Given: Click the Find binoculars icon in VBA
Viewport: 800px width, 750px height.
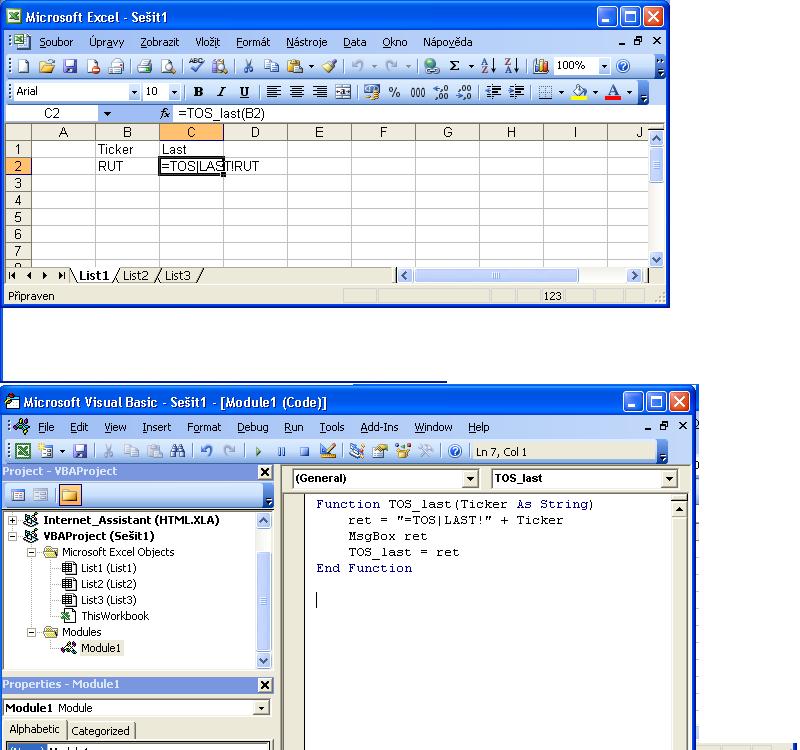Looking at the screenshot, I should pyautogui.click(x=178, y=451).
